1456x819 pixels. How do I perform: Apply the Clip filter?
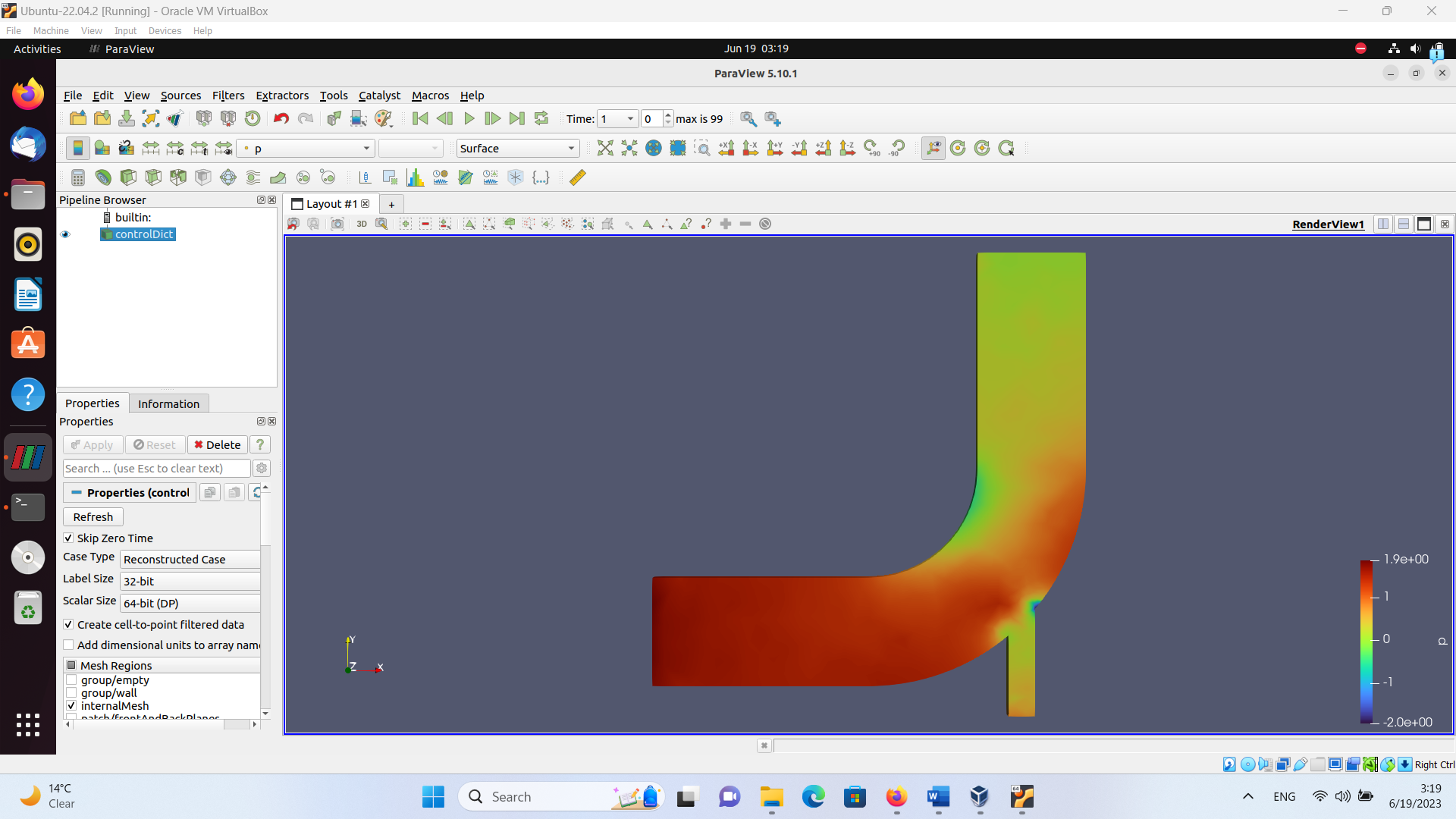click(x=128, y=177)
